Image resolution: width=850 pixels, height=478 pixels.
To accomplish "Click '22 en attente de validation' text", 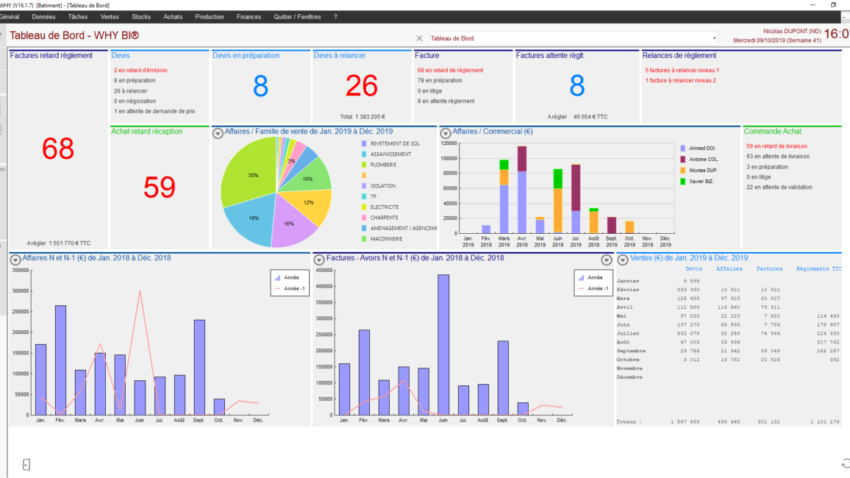I will [779, 187].
